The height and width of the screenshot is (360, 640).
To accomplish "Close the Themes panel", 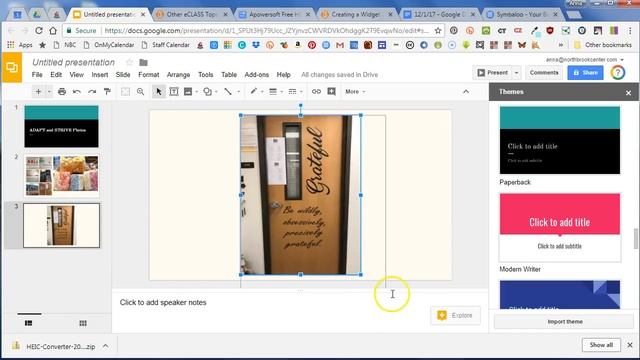I will pyautogui.click(x=629, y=93).
